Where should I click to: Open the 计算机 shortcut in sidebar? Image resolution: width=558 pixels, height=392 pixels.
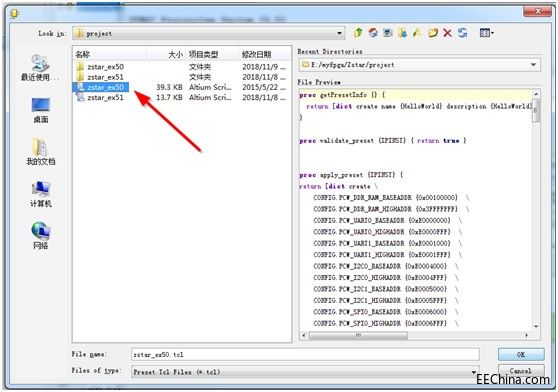click(x=41, y=194)
